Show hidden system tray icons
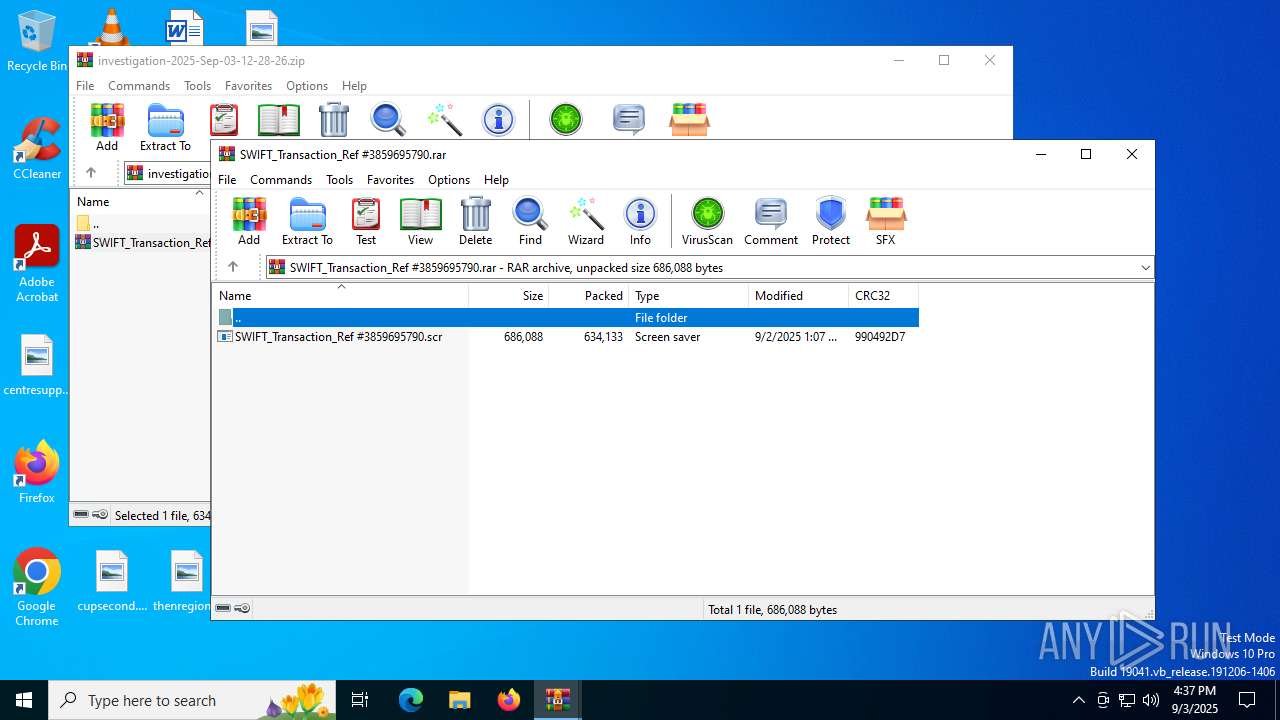Viewport: 1280px width, 720px height. pos(1078,700)
